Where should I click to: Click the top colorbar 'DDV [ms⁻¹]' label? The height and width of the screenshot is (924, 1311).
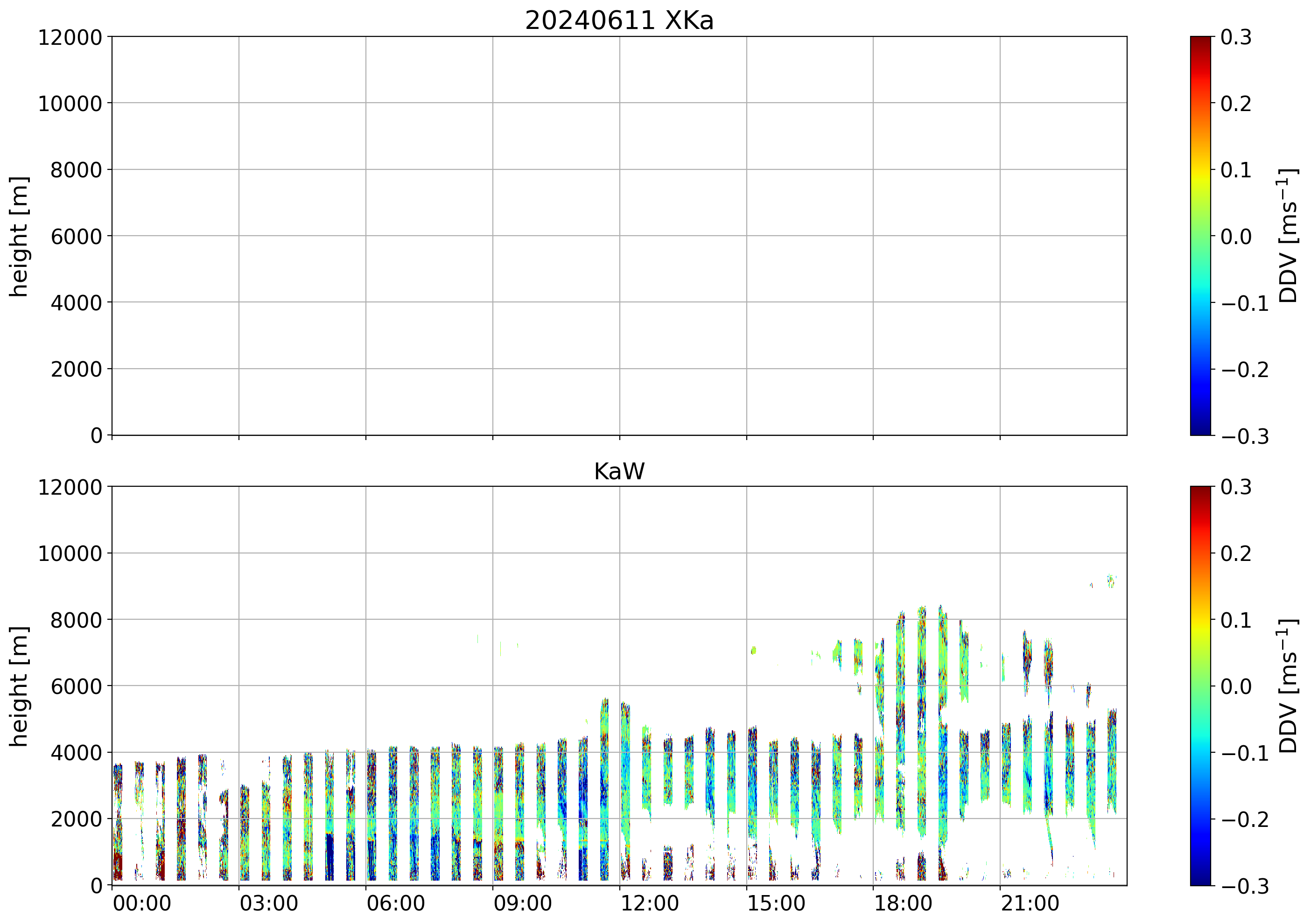click(1288, 235)
